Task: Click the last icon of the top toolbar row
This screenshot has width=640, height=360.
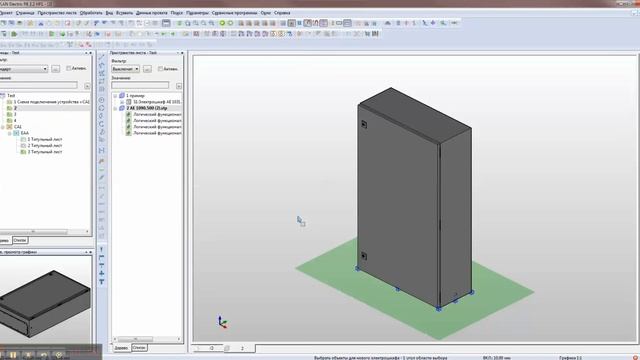Action: point(454,23)
